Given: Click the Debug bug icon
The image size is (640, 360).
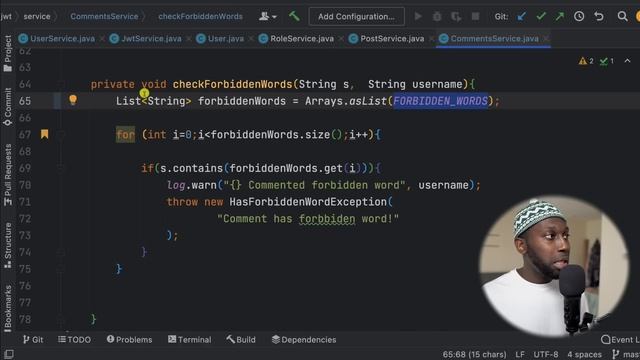Looking at the screenshot, I should (437, 16).
